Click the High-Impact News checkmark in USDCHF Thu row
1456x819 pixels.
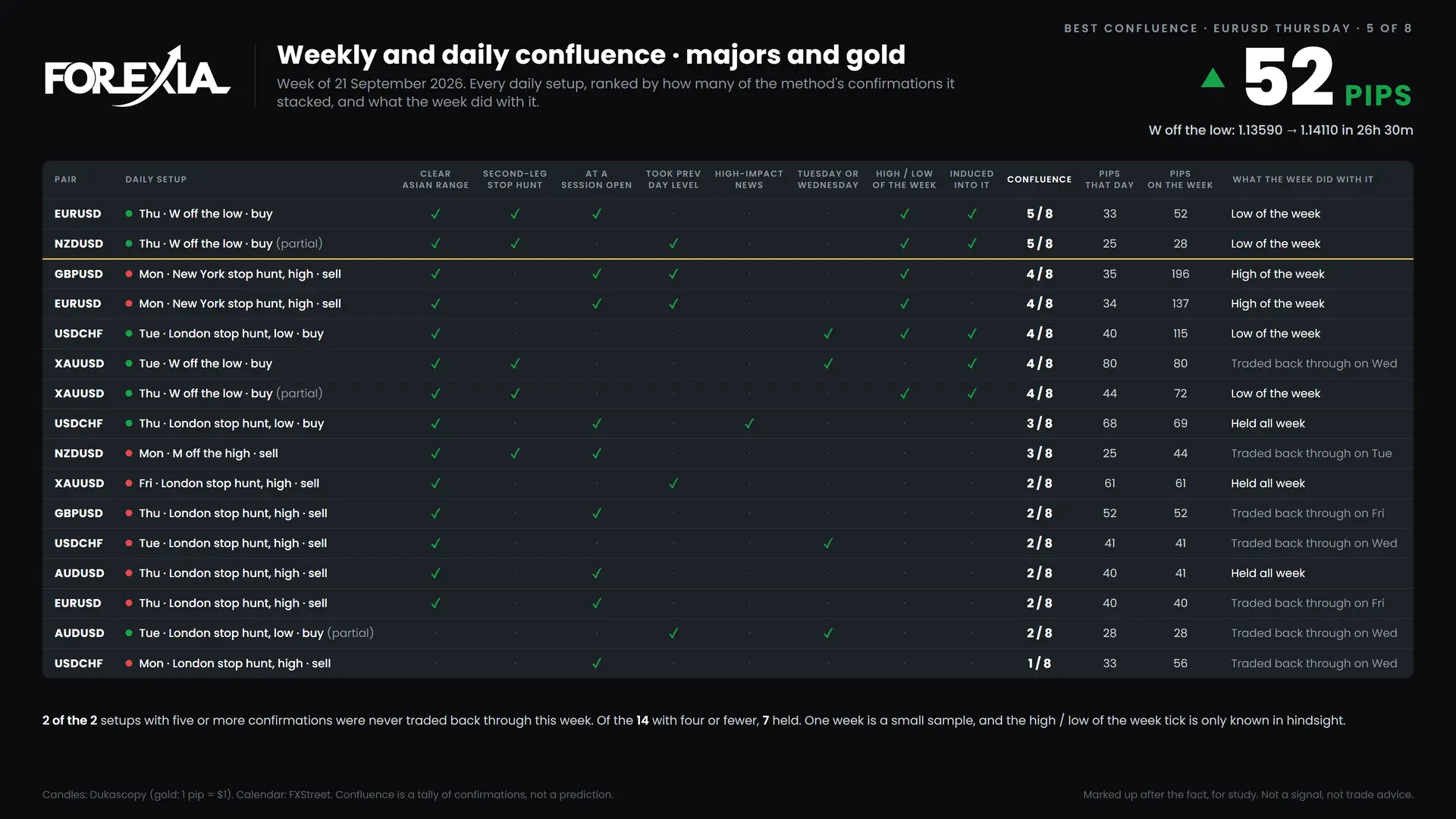point(748,424)
